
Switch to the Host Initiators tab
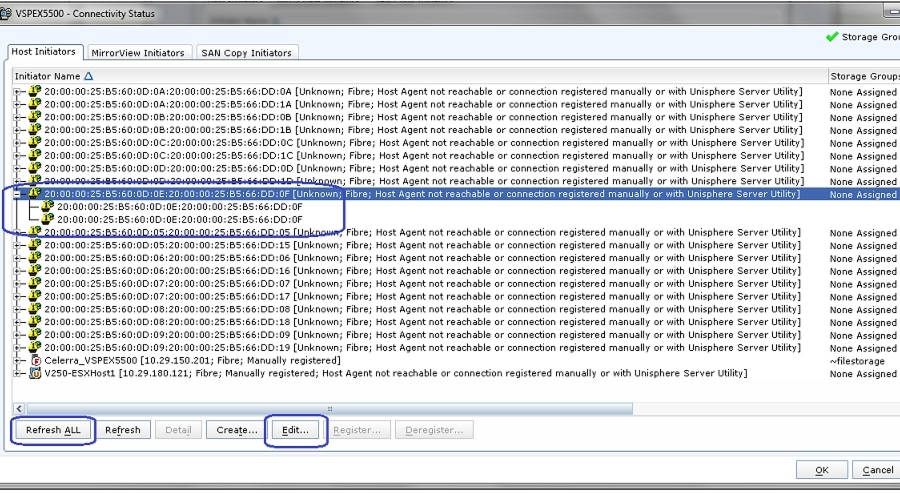44,52
